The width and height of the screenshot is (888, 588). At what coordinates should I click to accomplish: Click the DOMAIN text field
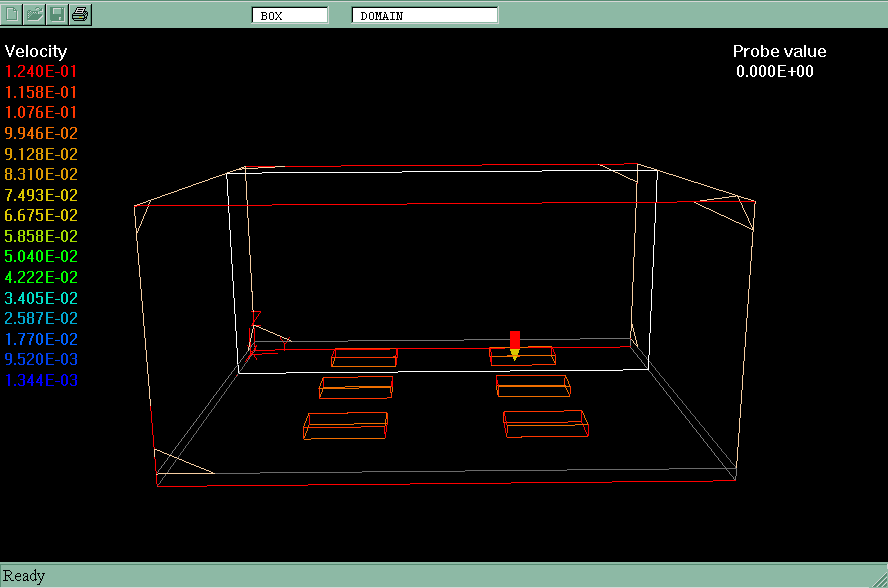point(424,15)
